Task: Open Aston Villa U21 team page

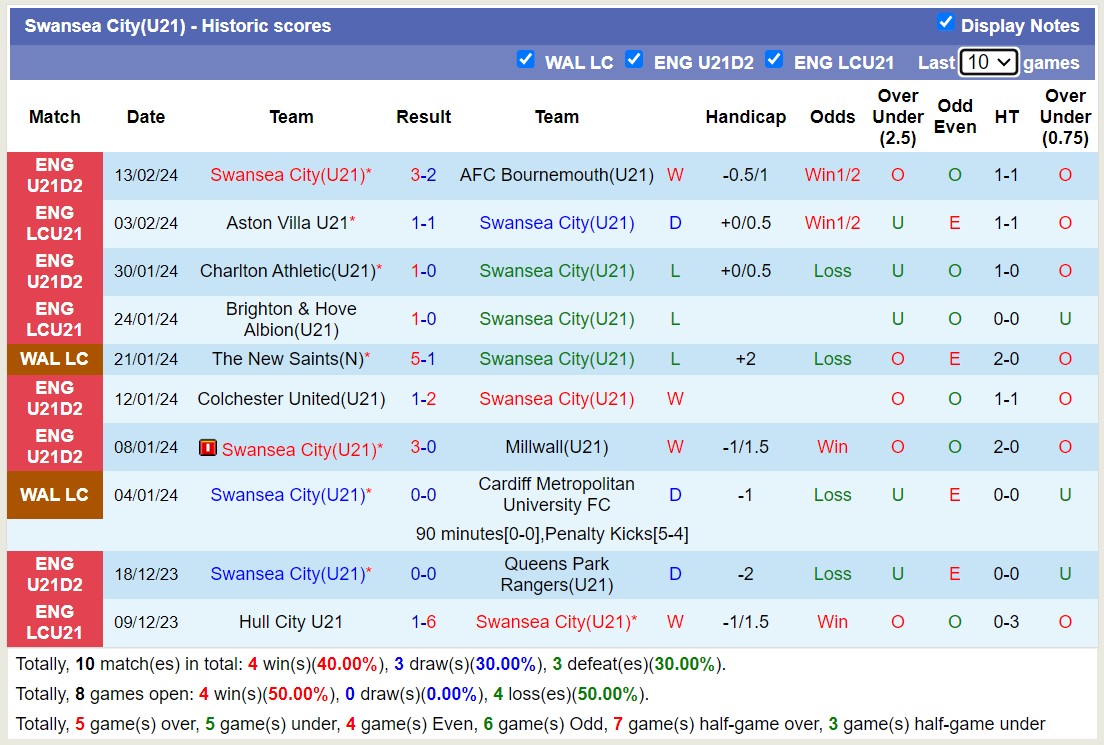Action: click(286, 223)
